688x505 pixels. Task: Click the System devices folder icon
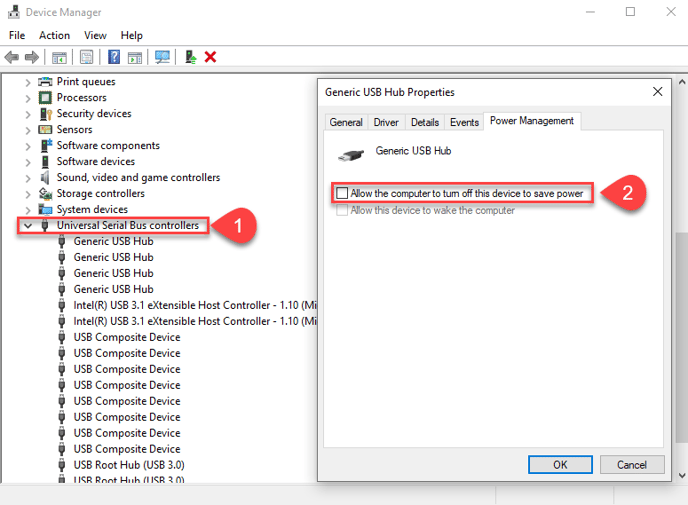pyautogui.click(x=45, y=209)
